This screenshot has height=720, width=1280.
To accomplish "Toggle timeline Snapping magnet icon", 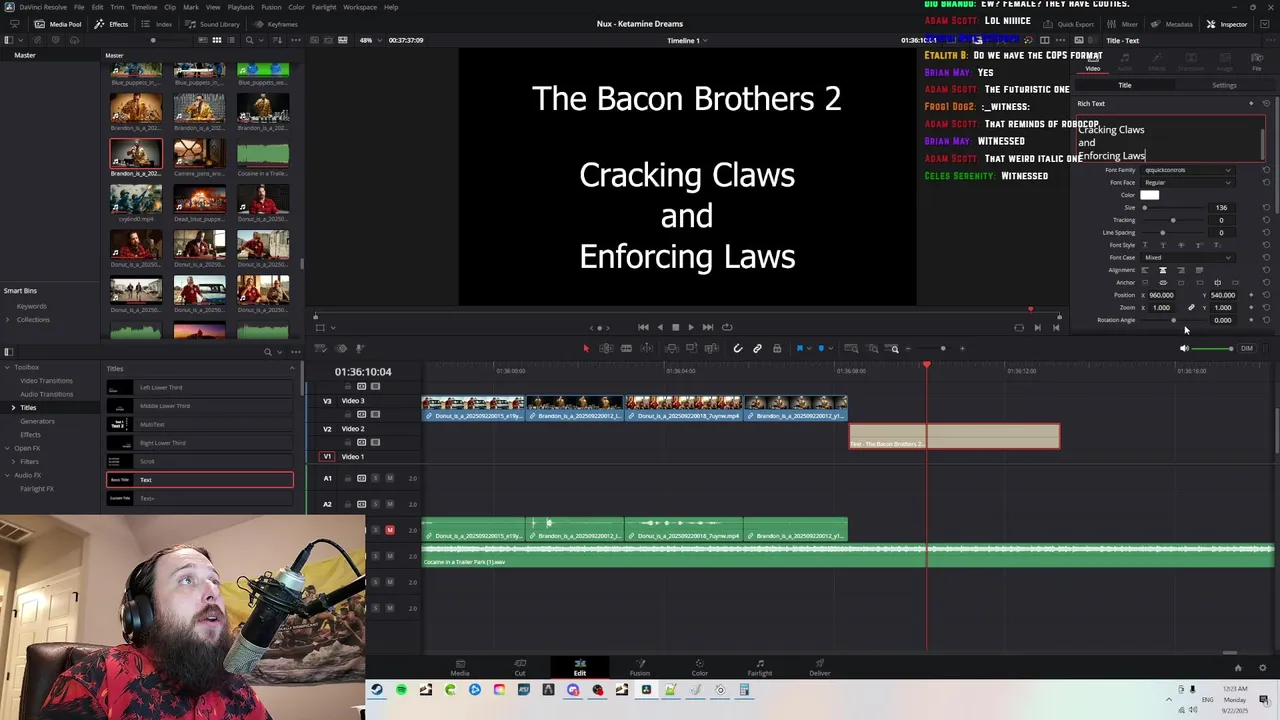I will coord(738,348).
